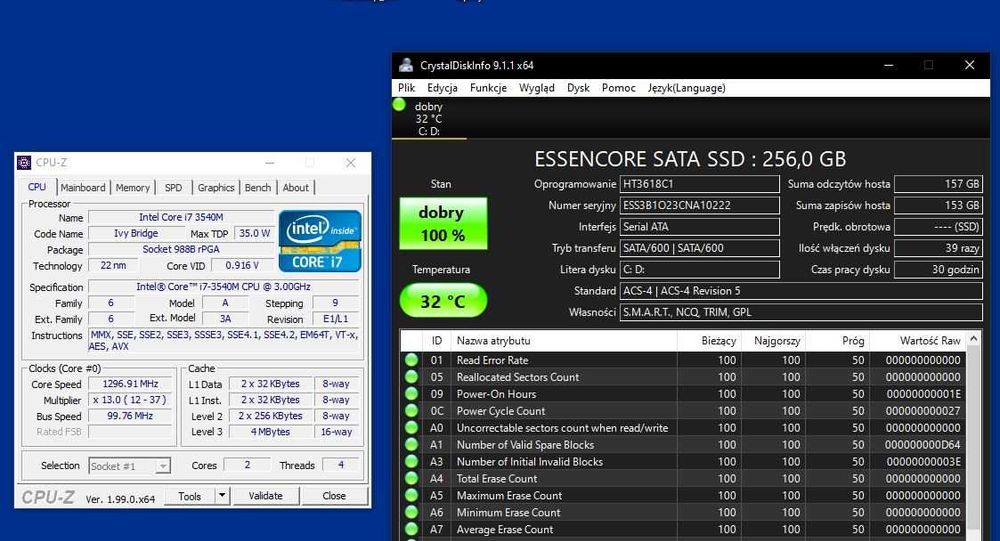The height and width of the screenshot is (541, 1000).
Task: Click the Oprogramowanie field HT3618C1
Action: pos(700,184)
